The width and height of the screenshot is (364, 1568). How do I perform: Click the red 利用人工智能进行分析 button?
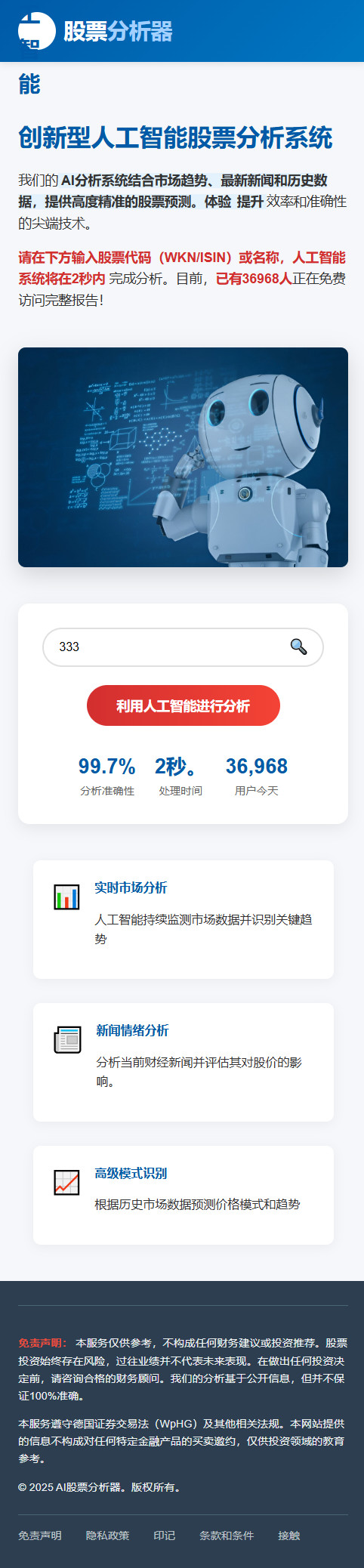[184, 706]
